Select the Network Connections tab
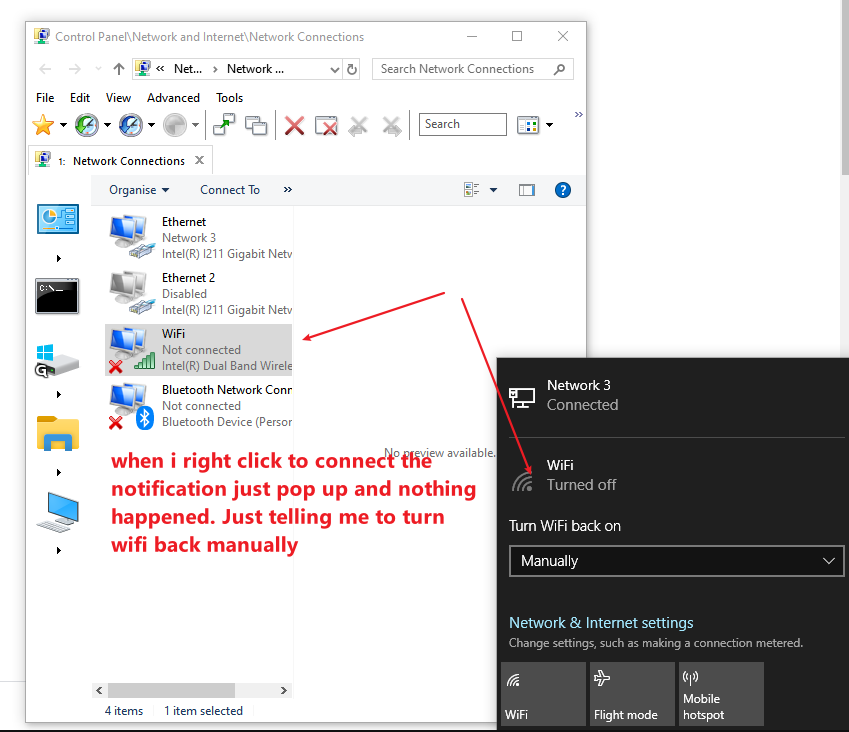The height and width of the screenshot is (732, 849). (x=120, y=161)
